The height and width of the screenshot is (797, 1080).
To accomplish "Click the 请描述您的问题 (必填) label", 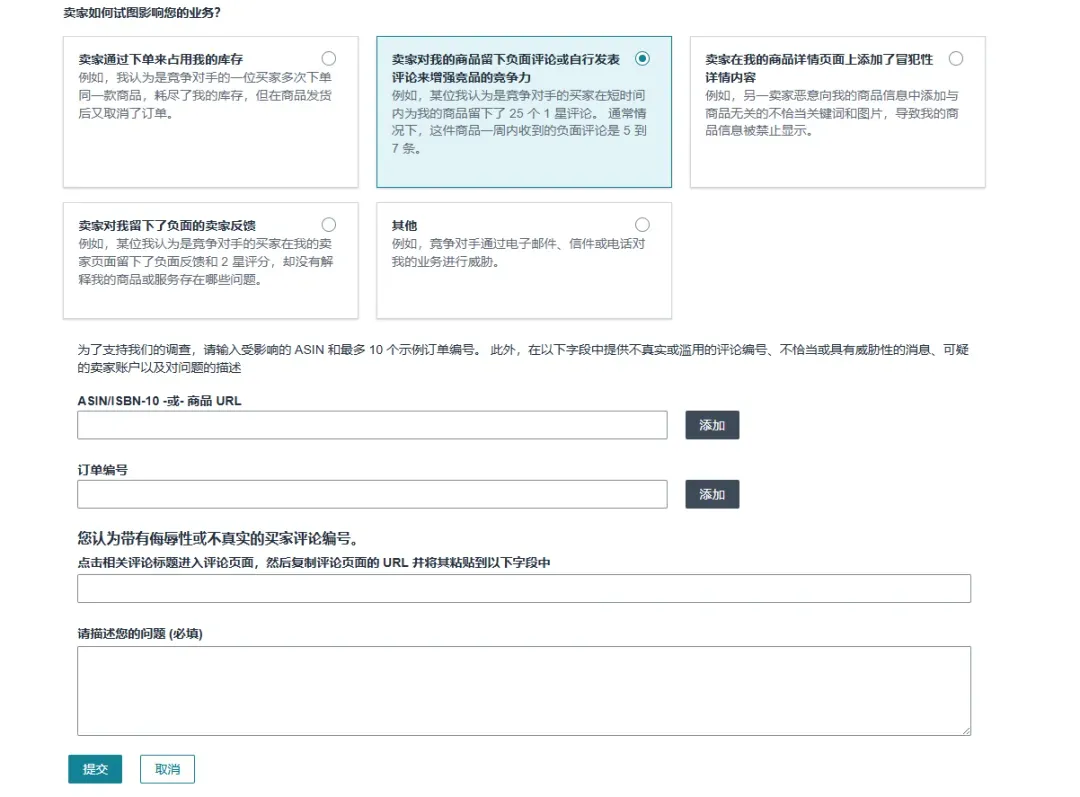I will pos(140,633).
